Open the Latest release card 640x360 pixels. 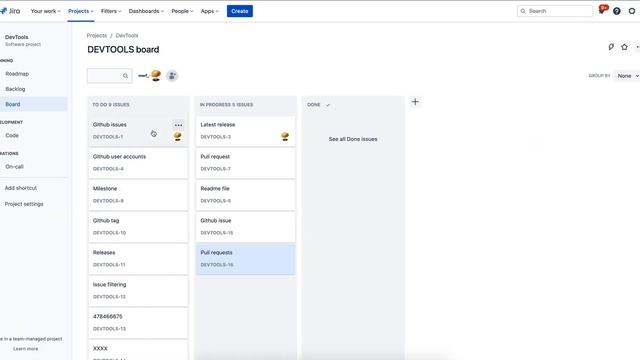pos(245,131)
